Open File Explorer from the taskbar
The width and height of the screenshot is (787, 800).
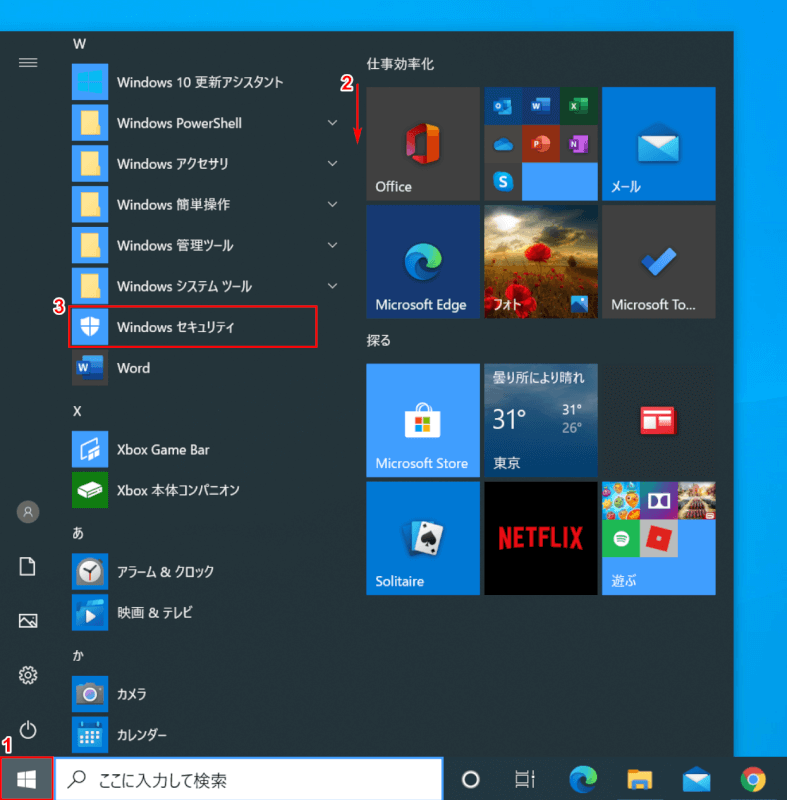click(x=640, y=779)
